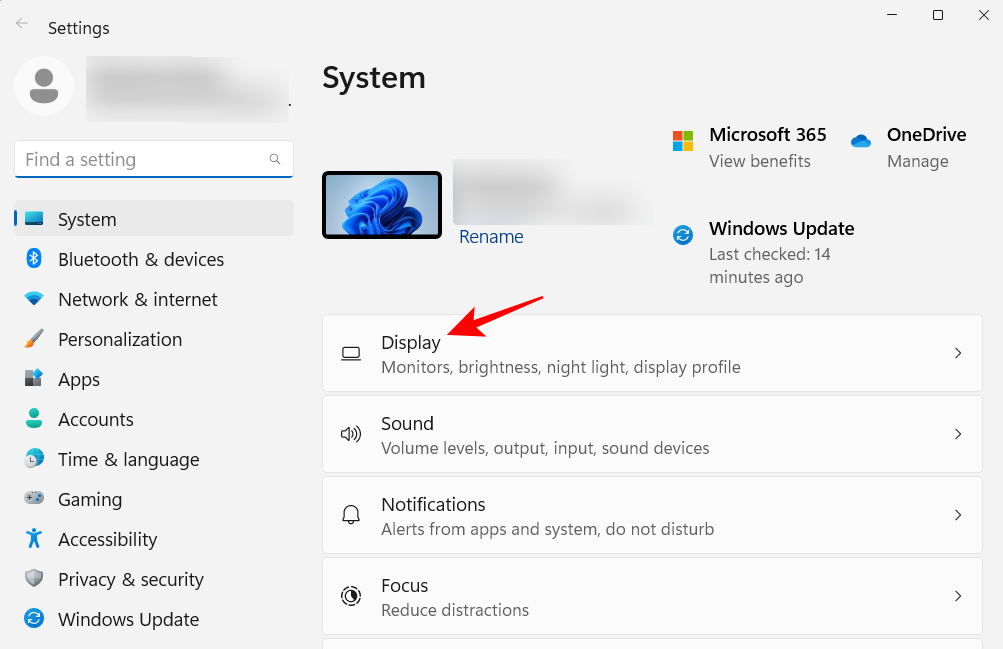Open the Sound settings speaker icon
Image resolution: width=1003 pixels, height=649 pixels.
(x=351, y=433)
